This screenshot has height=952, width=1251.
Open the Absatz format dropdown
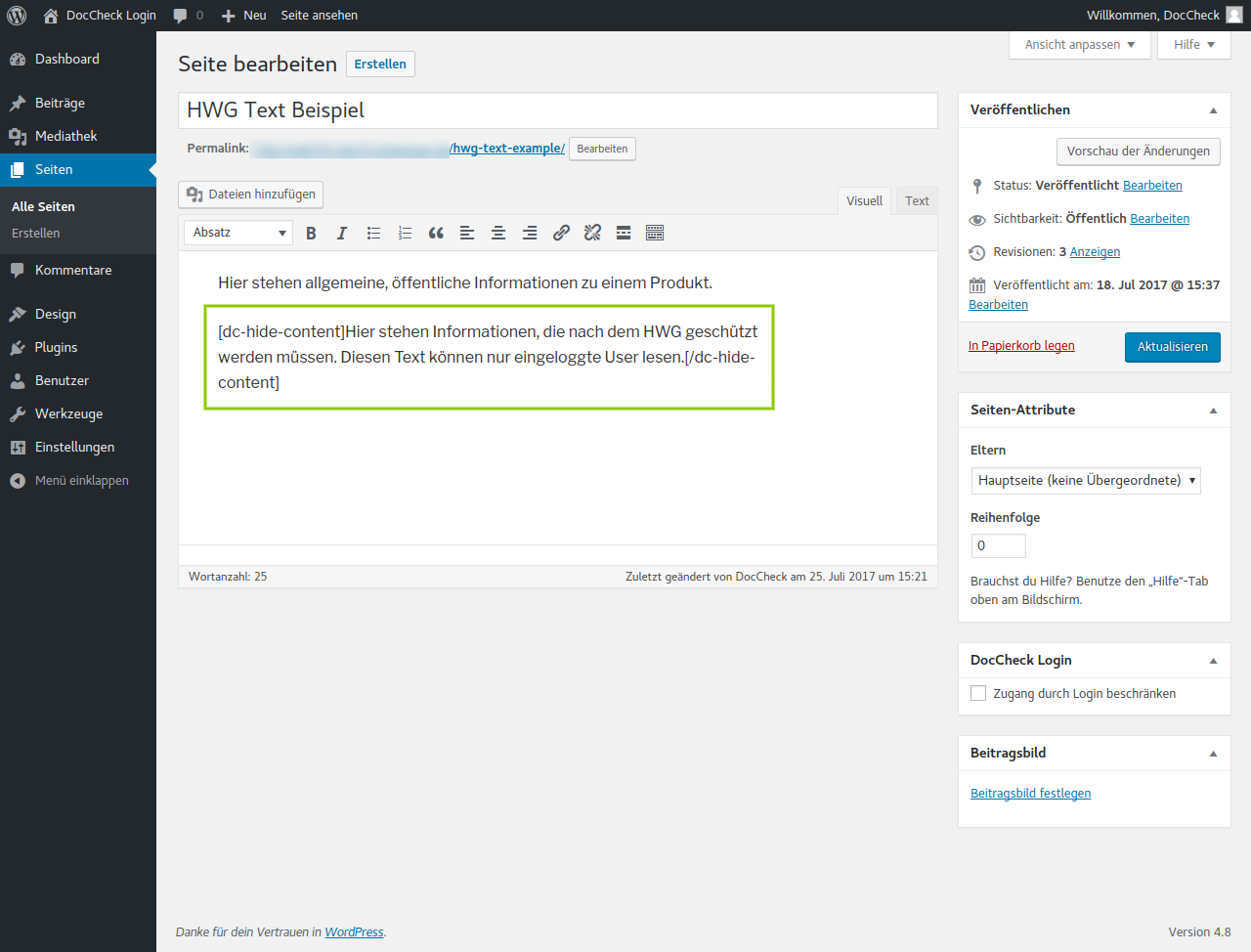(x=238, y=233)
